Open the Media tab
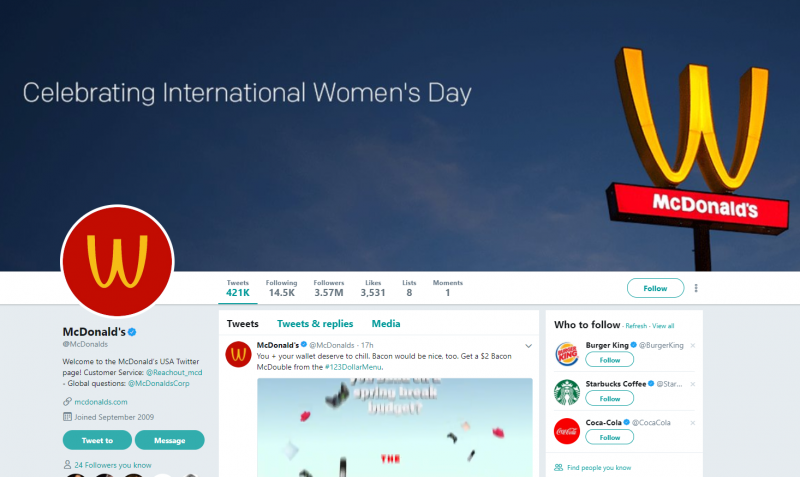The image size is (800, 477). pyautogui.click(x=386, y=323)
